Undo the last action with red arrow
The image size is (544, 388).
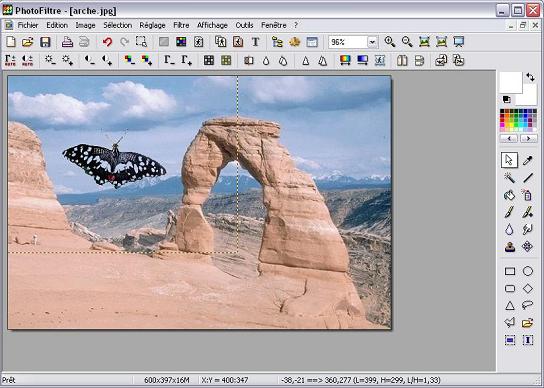tap(108, 42)
